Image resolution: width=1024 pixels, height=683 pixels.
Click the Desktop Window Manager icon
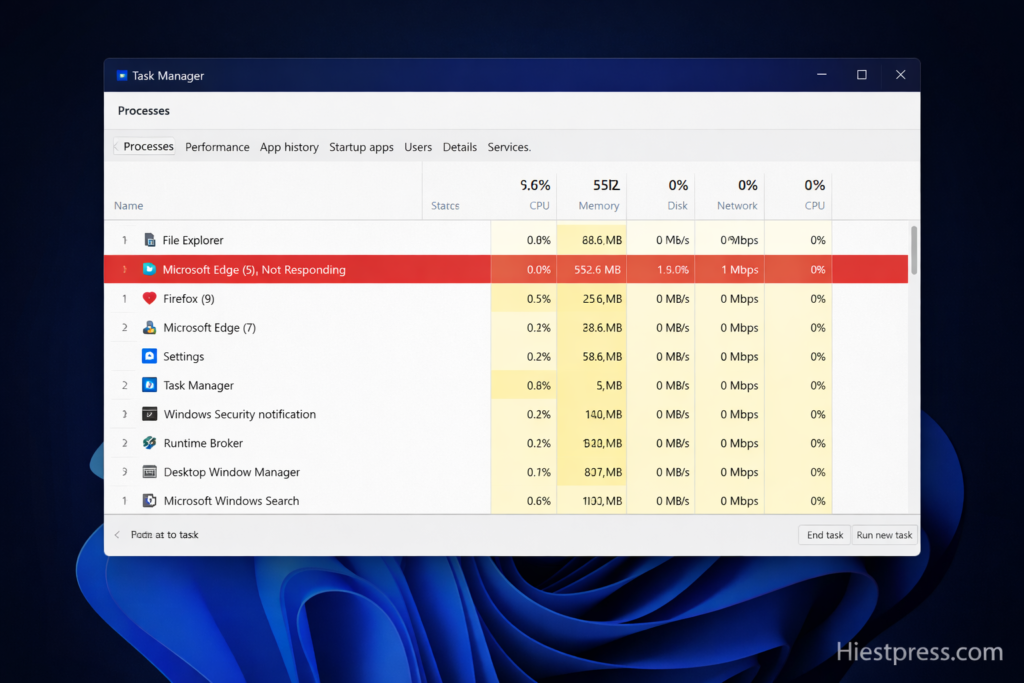click(150, 472)
